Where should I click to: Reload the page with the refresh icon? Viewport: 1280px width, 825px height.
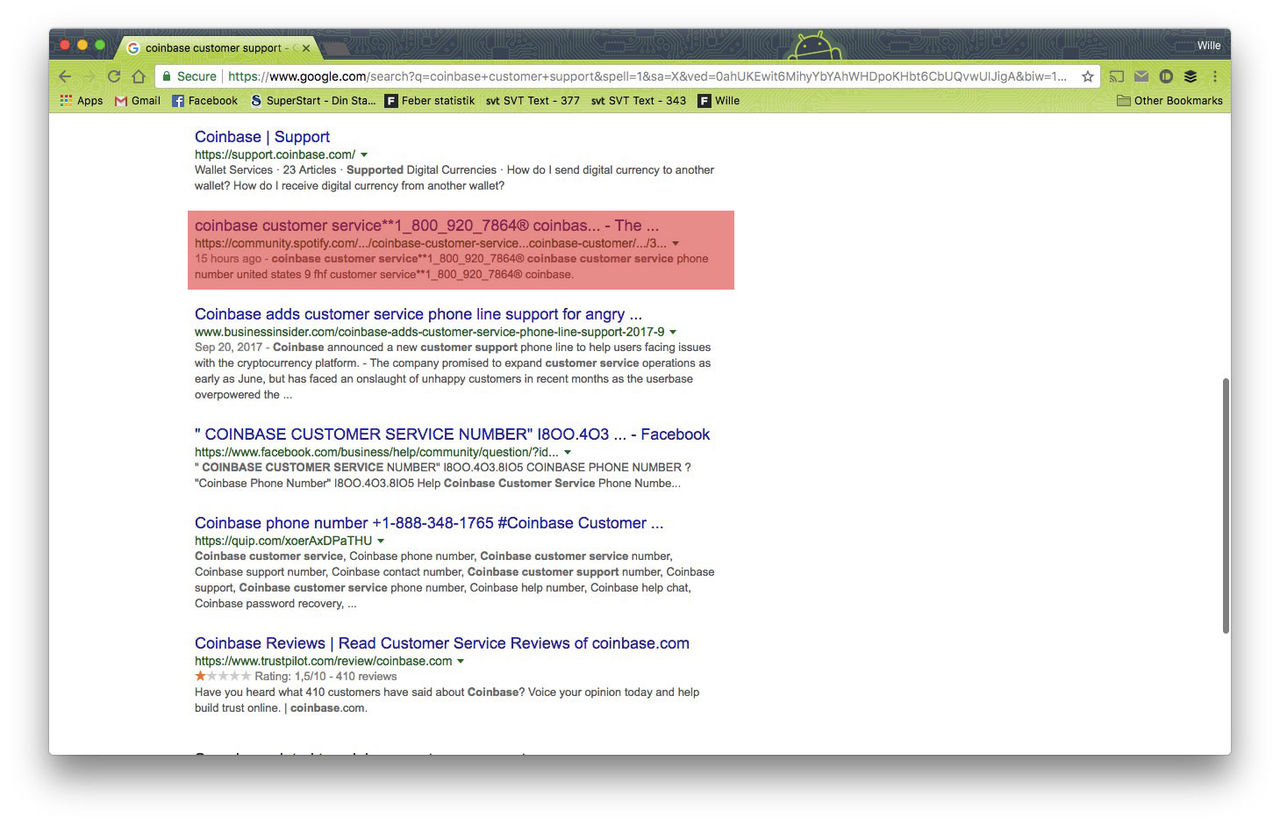[114, 77]
